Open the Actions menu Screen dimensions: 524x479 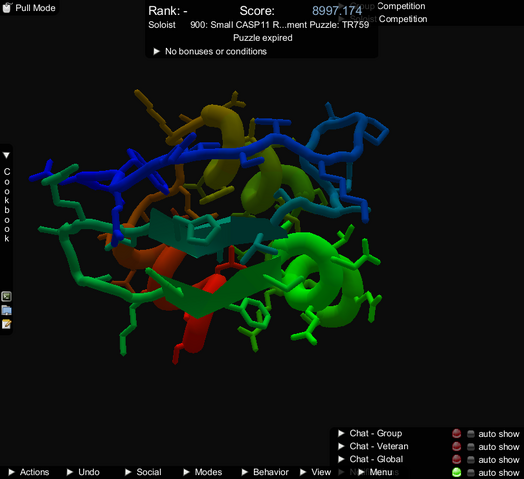29,472
